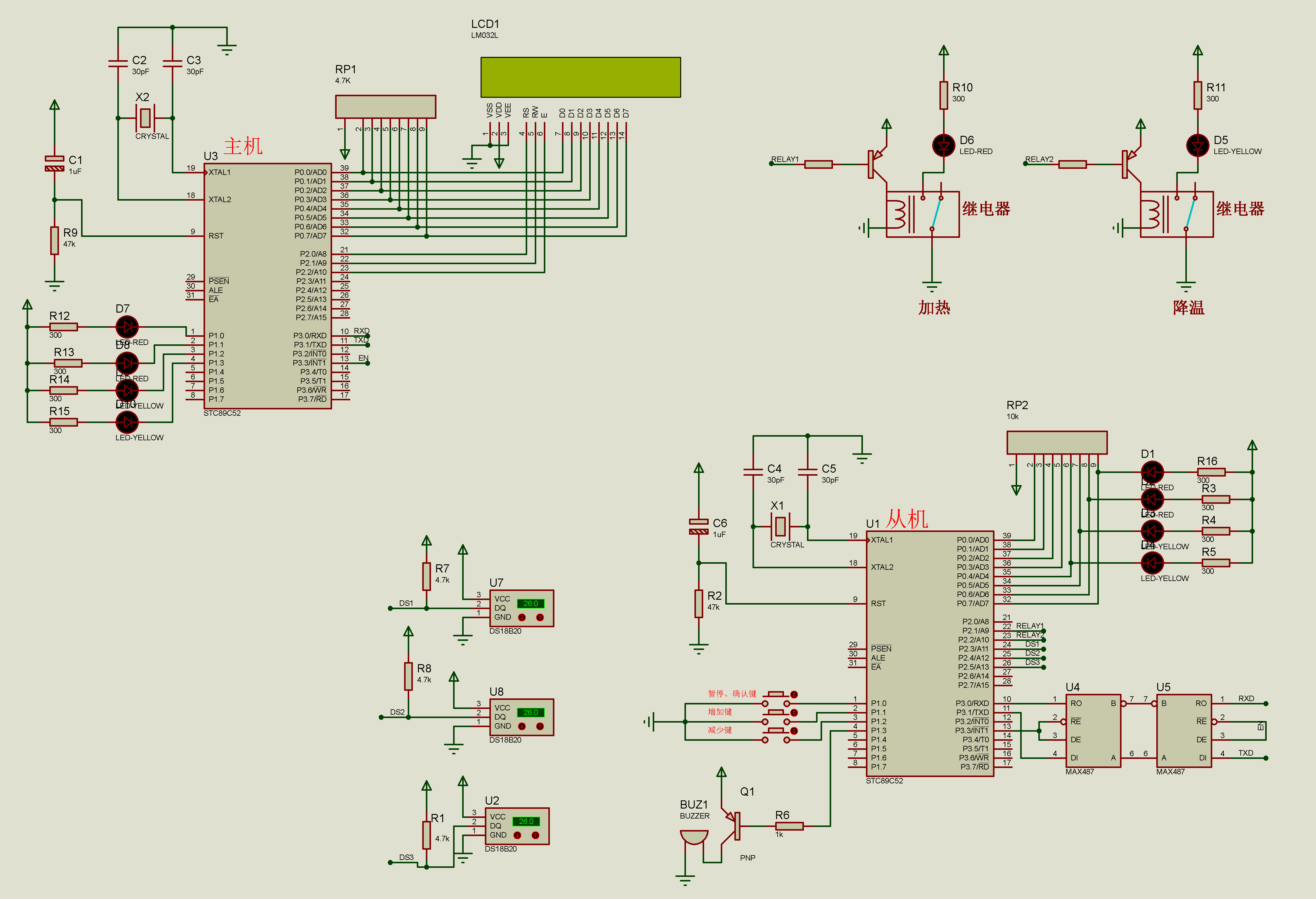The image size is (1316, 899).
Task: Select resistor R12 symbol
Action: click(64, 327)
